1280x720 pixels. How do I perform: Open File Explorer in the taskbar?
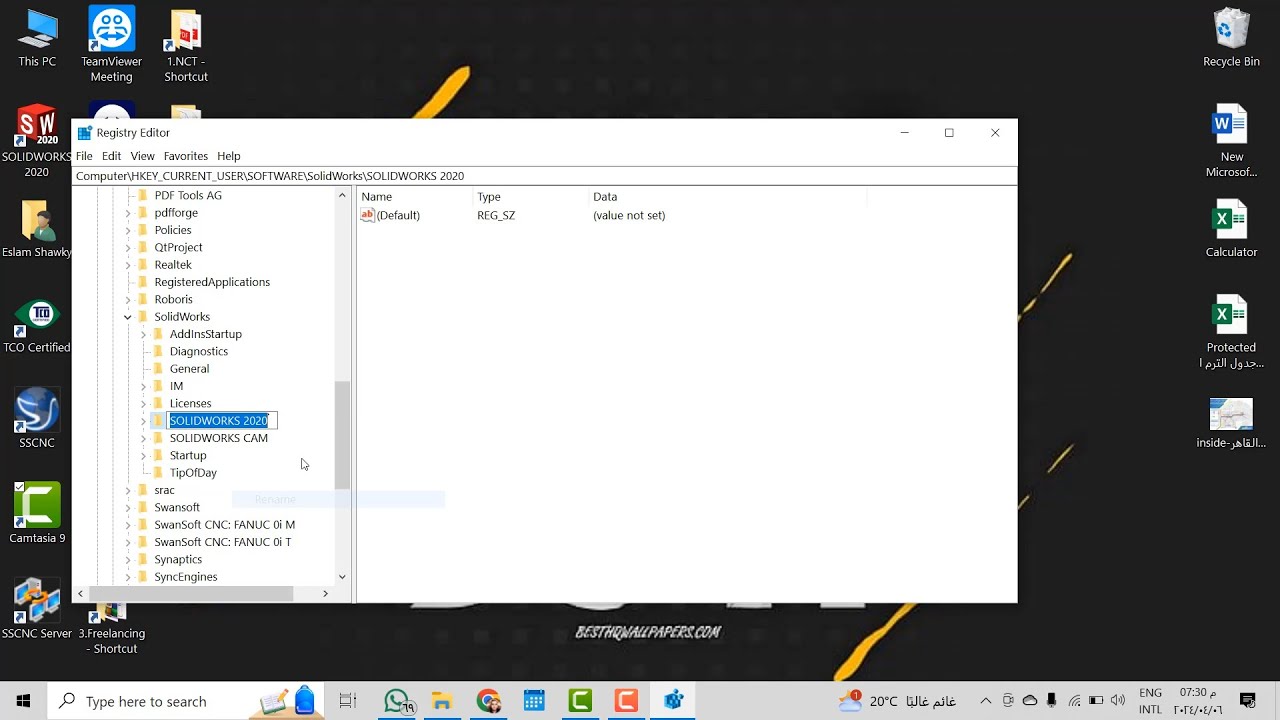(x=442, y=701)
